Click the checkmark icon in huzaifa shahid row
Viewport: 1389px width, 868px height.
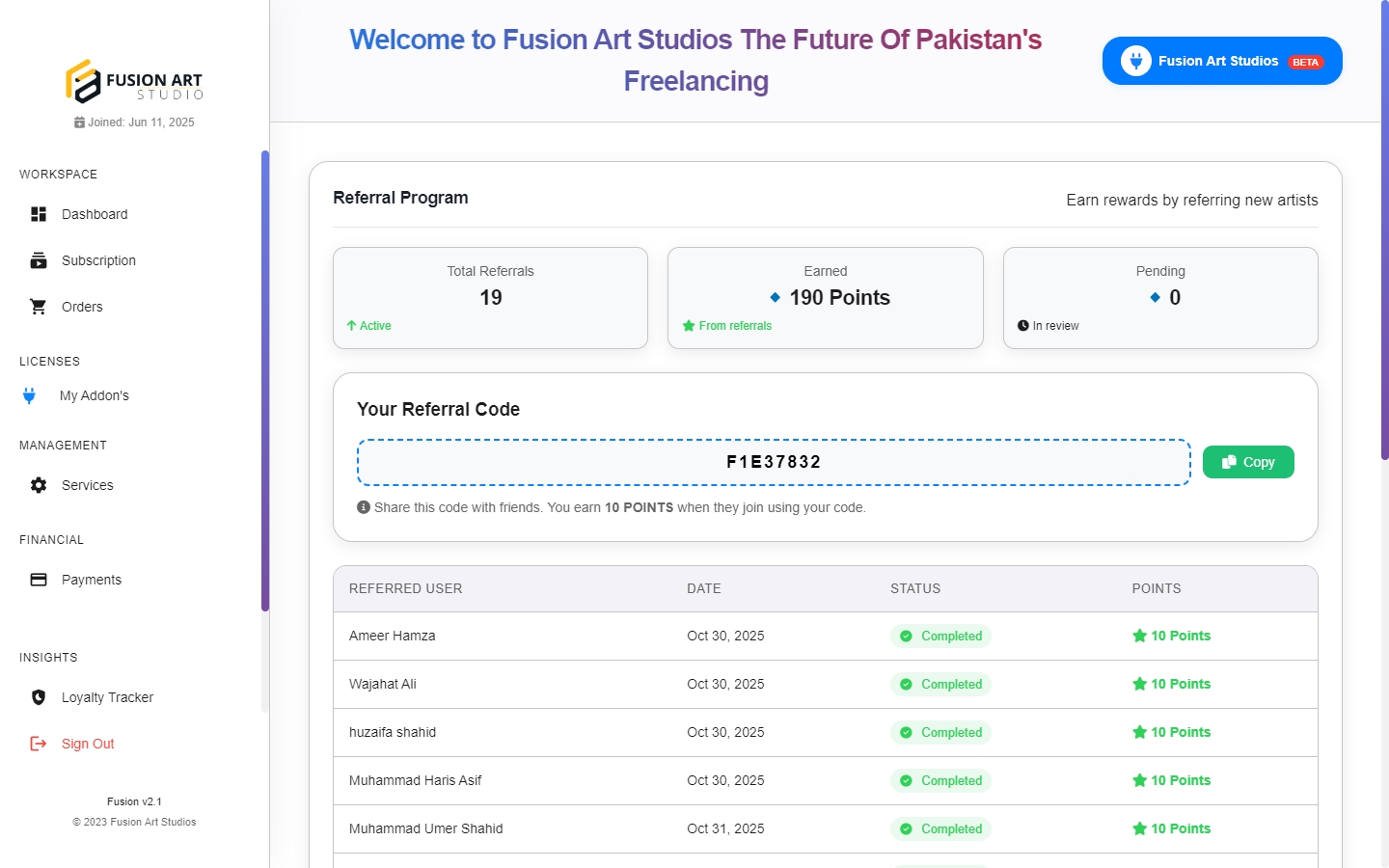906,733
